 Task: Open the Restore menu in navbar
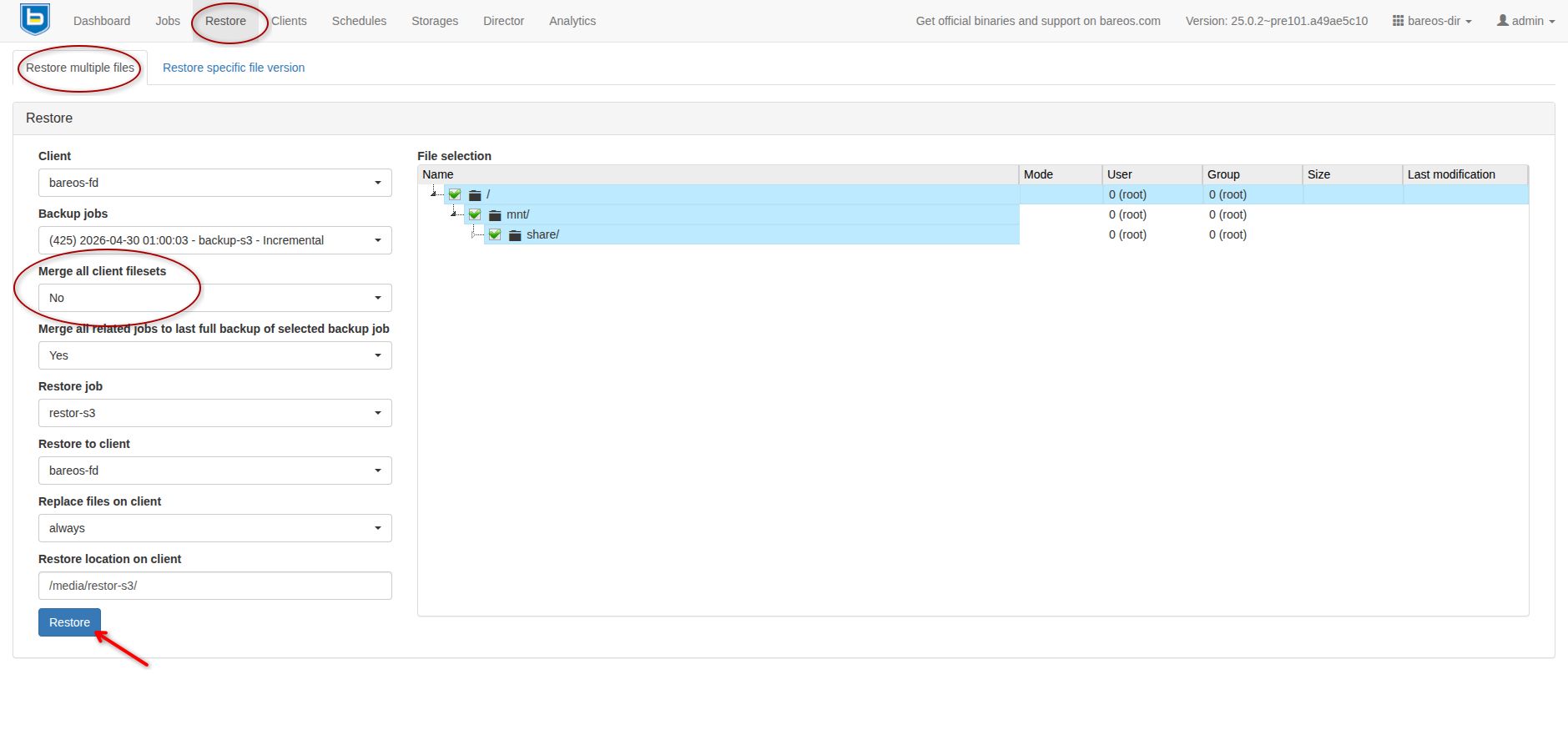225,21
